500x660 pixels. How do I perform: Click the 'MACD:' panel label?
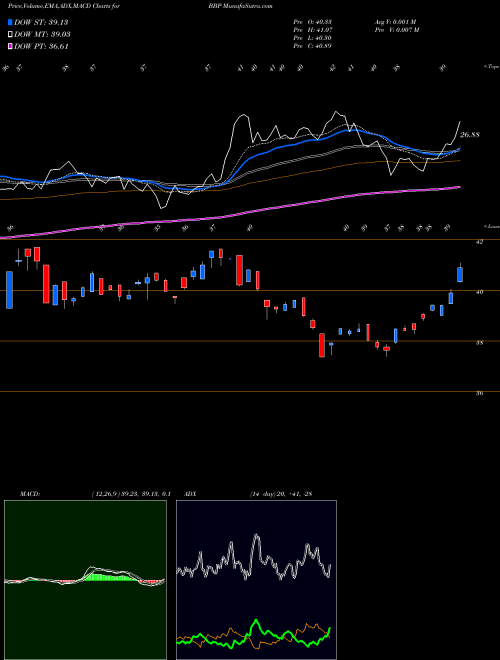(x=29, y=494)
